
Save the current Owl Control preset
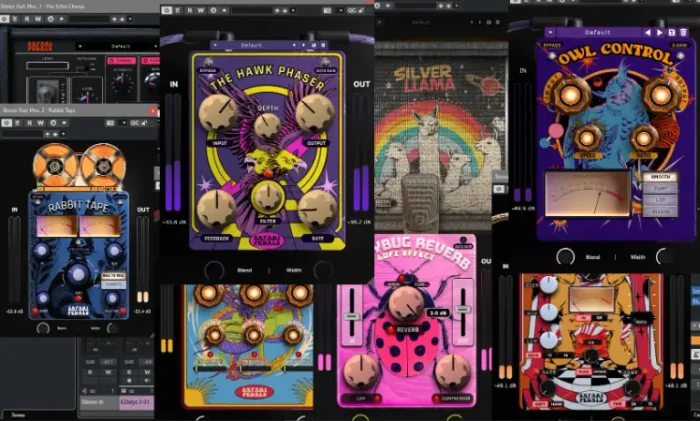tap(672, 32)
